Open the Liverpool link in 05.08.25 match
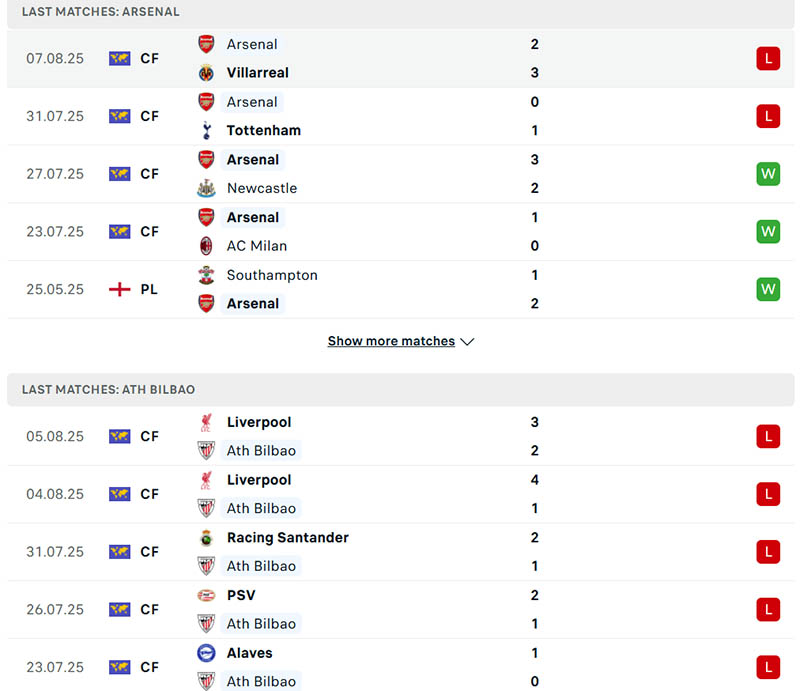 (259, 422)
